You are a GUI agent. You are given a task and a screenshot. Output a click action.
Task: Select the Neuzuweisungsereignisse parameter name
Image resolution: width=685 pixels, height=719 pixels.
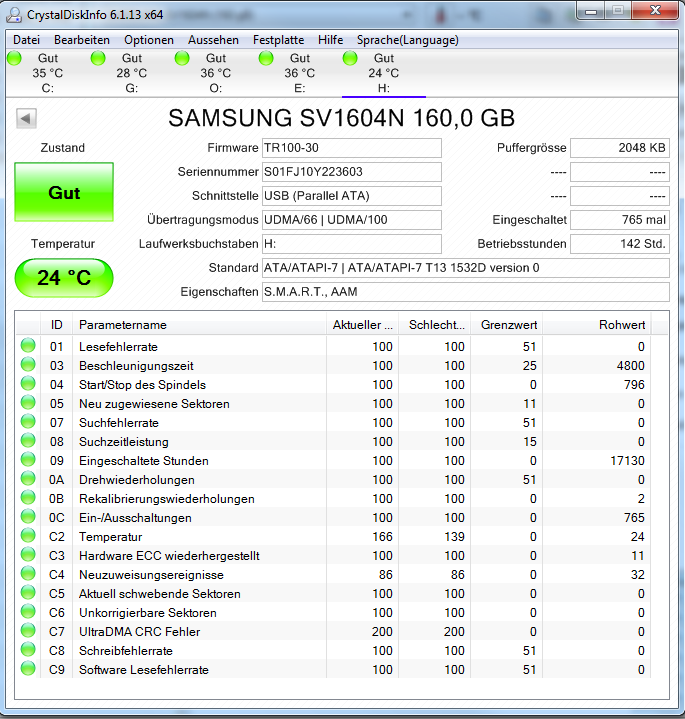point(151,575)
